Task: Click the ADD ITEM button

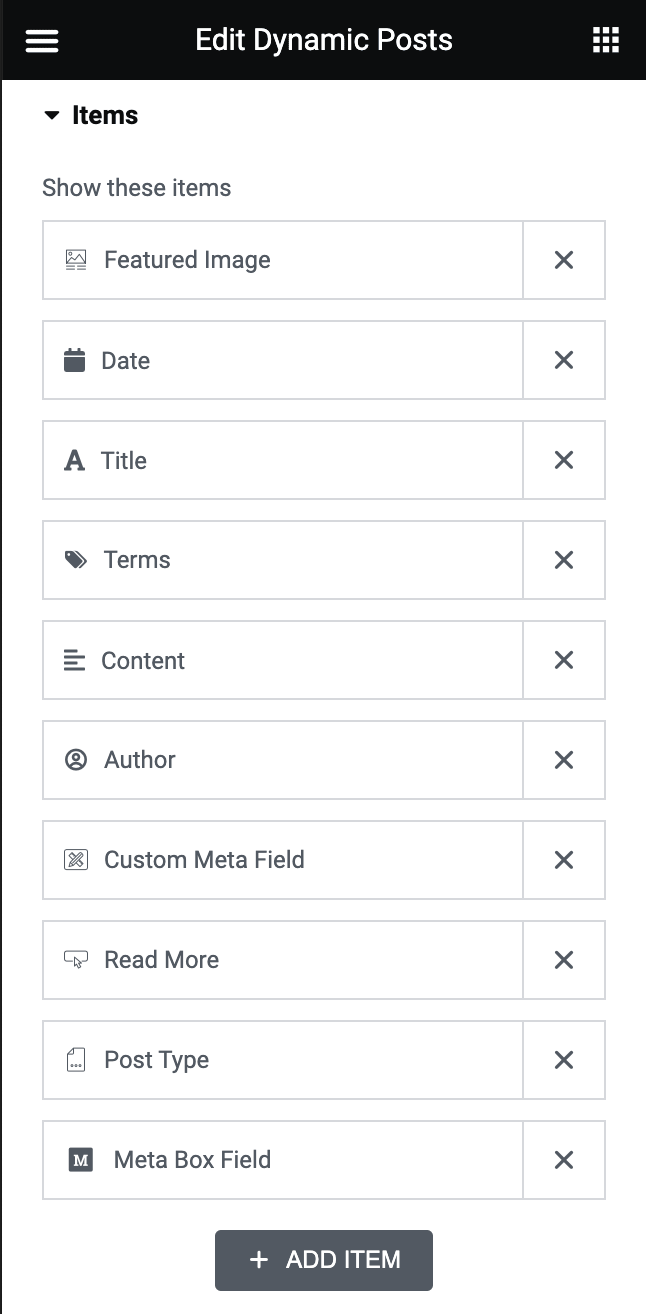Action: pyautogui.click(x=324, y=1260)
